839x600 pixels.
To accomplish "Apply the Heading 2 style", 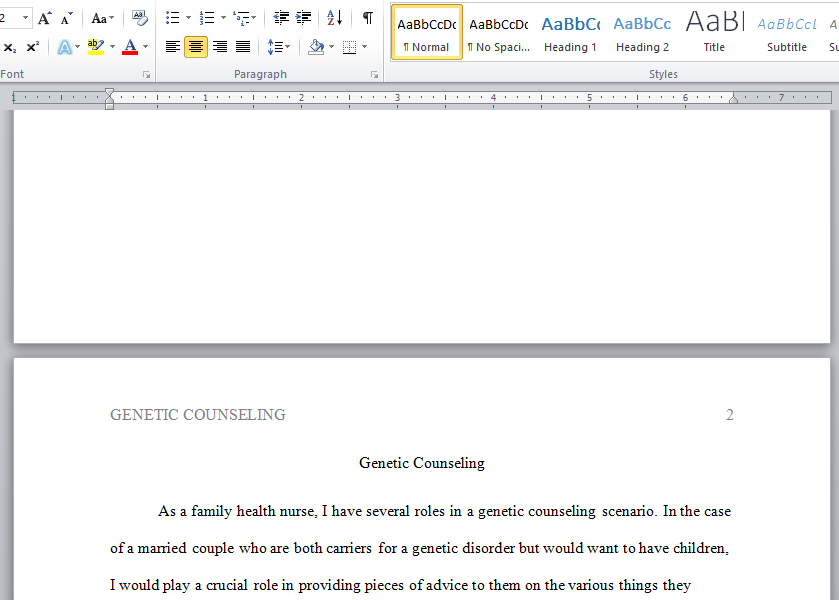I will click(x=642, y=32).
